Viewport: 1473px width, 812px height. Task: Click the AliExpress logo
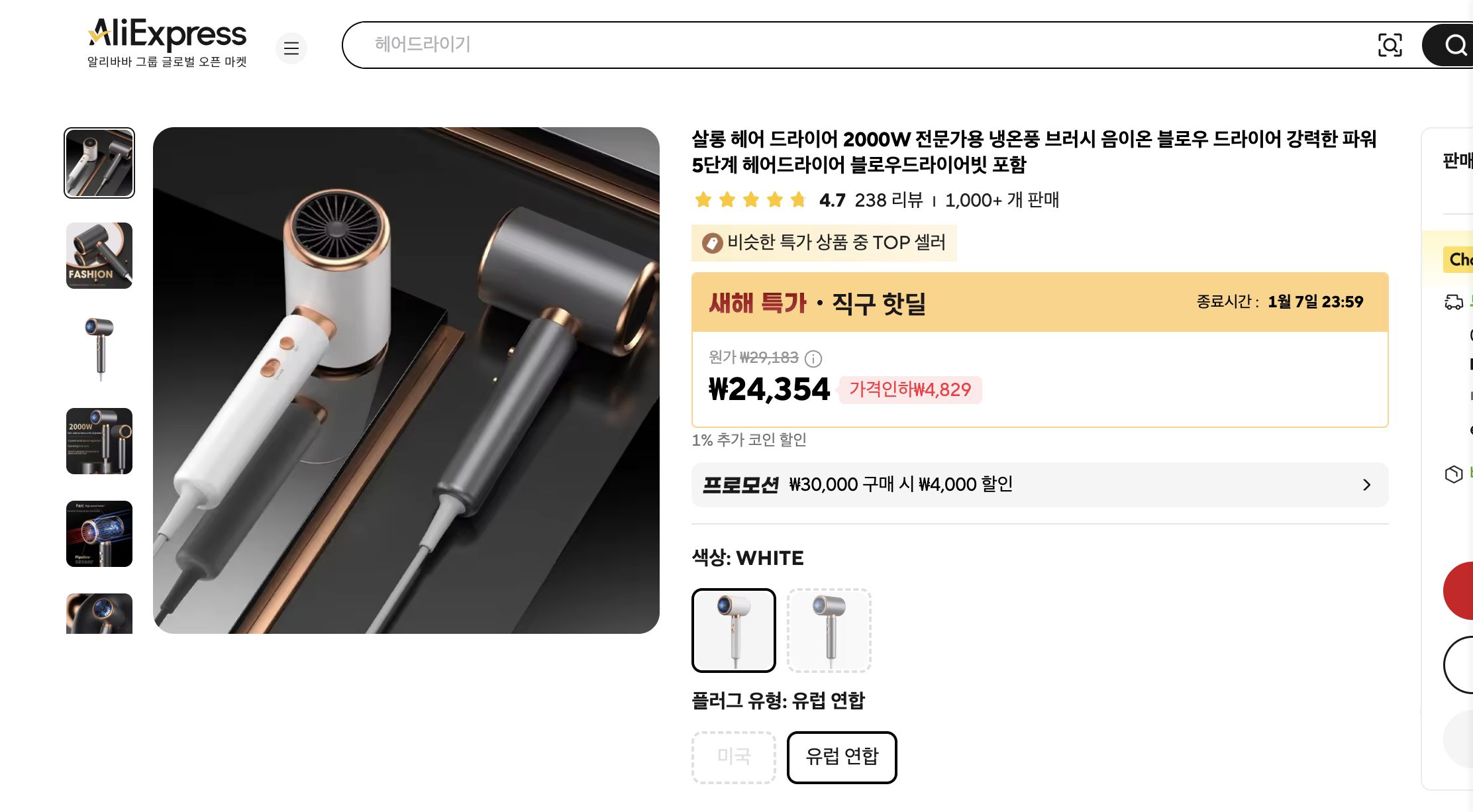166,34
